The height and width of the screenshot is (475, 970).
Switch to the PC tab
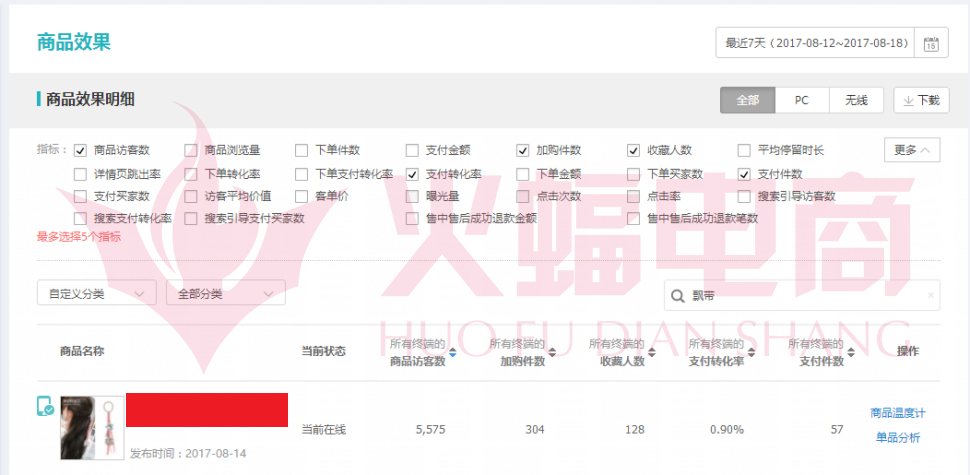(801, 100)
